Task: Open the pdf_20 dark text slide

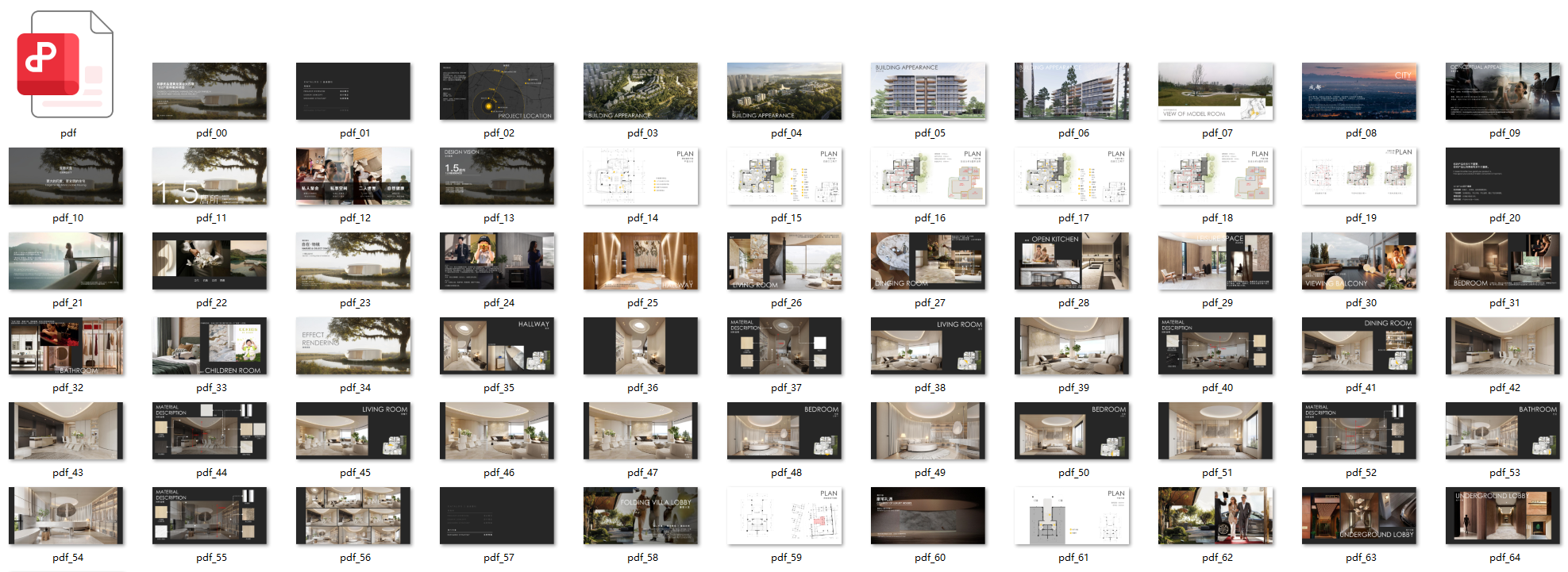Action: pos(1503,176)
